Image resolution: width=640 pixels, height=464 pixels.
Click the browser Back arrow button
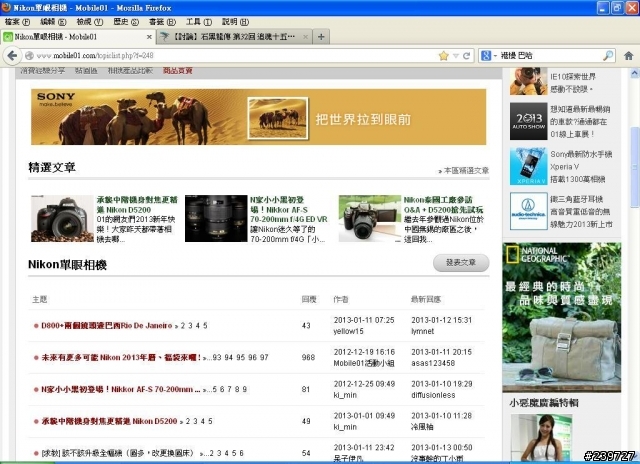[x=12, y=56]
